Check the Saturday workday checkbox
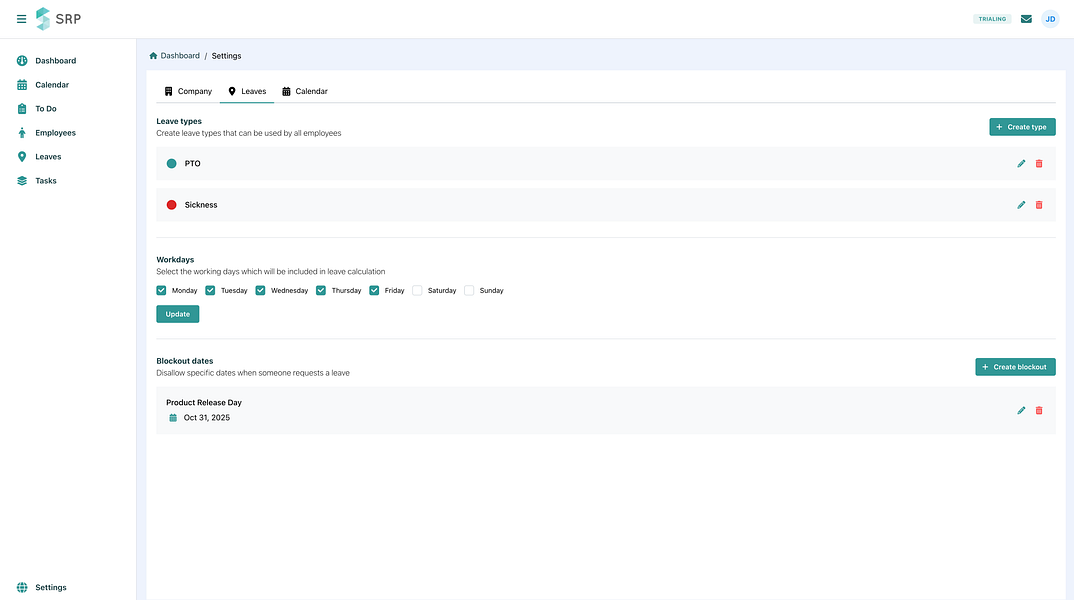 pyautogui.click(x=417, y=290)
